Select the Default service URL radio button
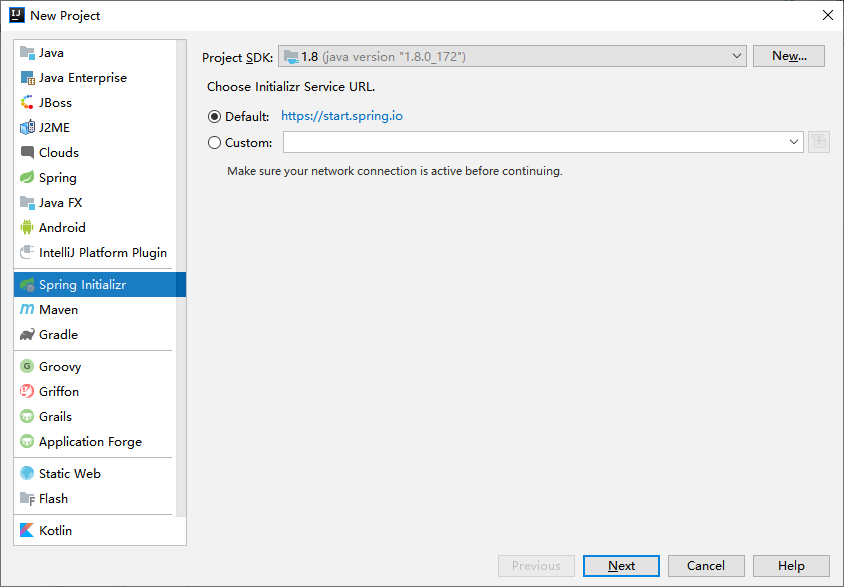 tap(214, 116)
